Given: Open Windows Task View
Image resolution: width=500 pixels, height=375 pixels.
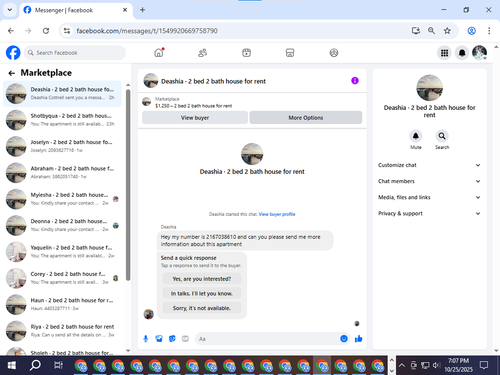Looking at the screenshot, I should 58,365.
